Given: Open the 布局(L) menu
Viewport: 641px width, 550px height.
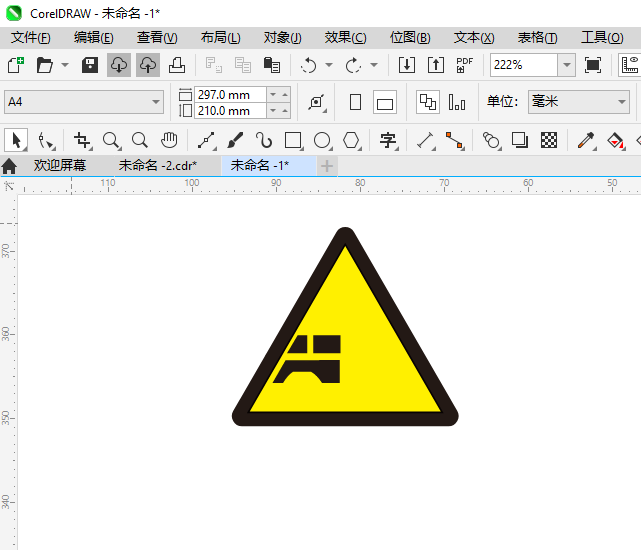Looking at the screenshot, I should (220, 38).
